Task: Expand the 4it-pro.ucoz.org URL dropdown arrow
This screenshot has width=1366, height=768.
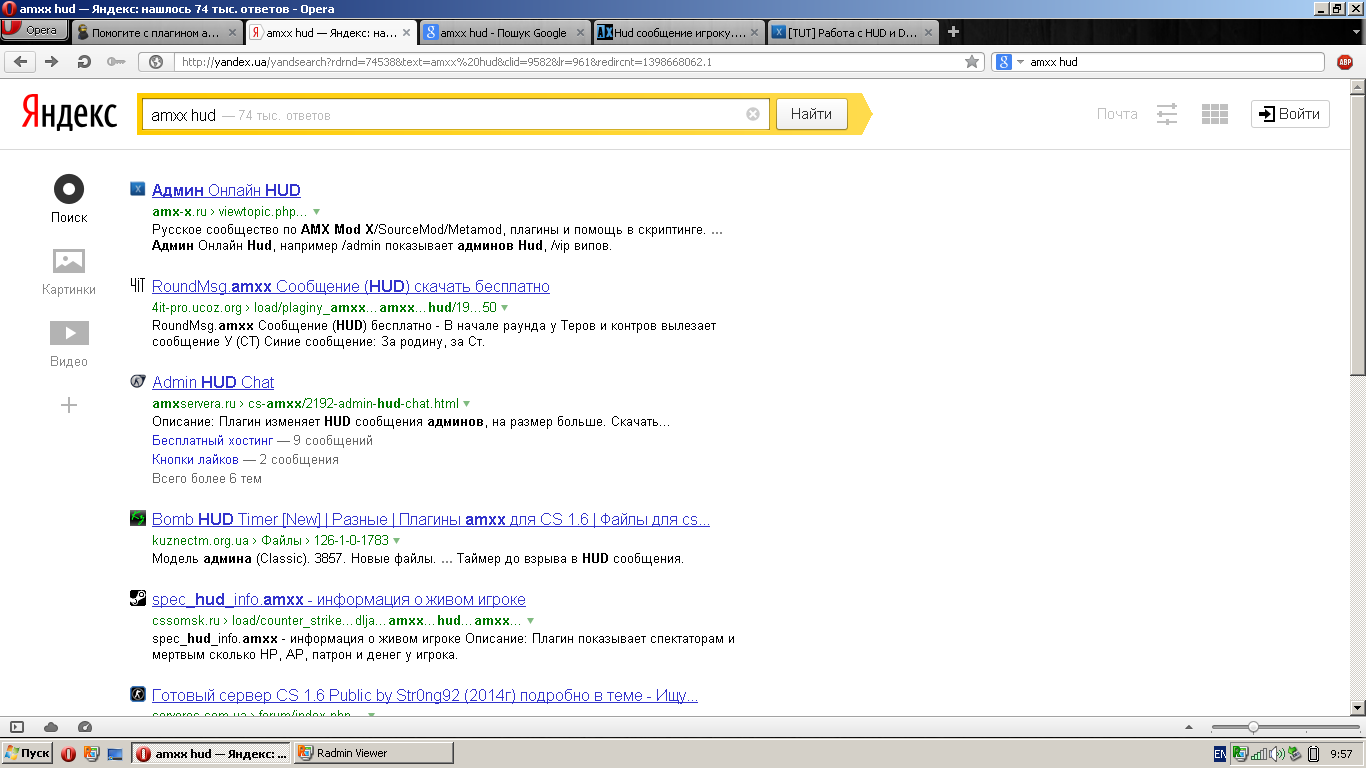Action: point(504,308)
